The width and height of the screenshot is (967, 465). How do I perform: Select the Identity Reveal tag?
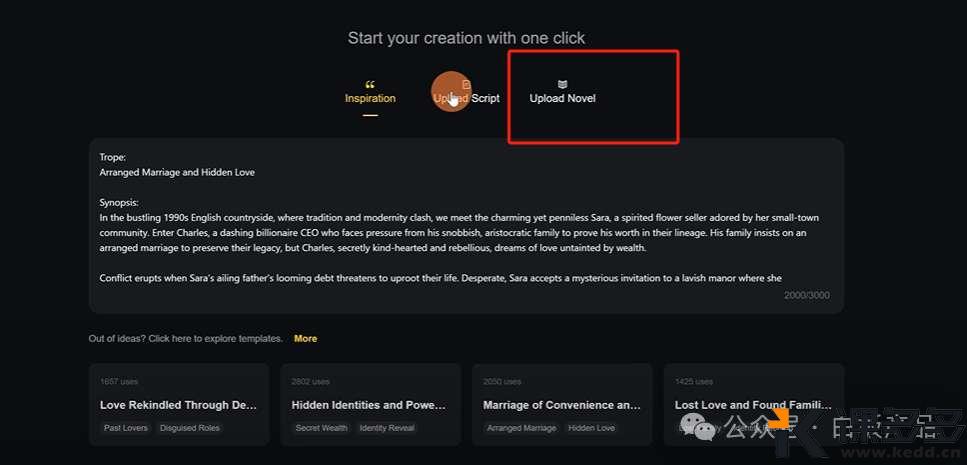pyautogui.click(x=387, y=428)
